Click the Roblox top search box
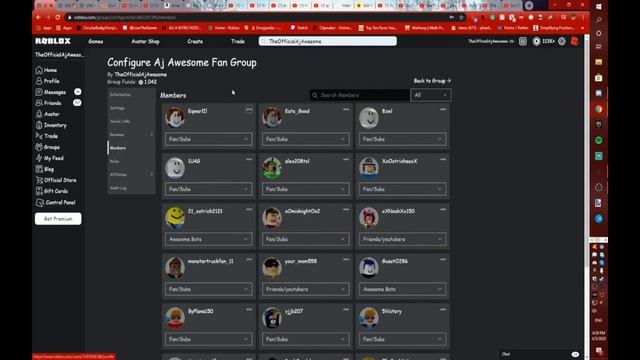 328,41
